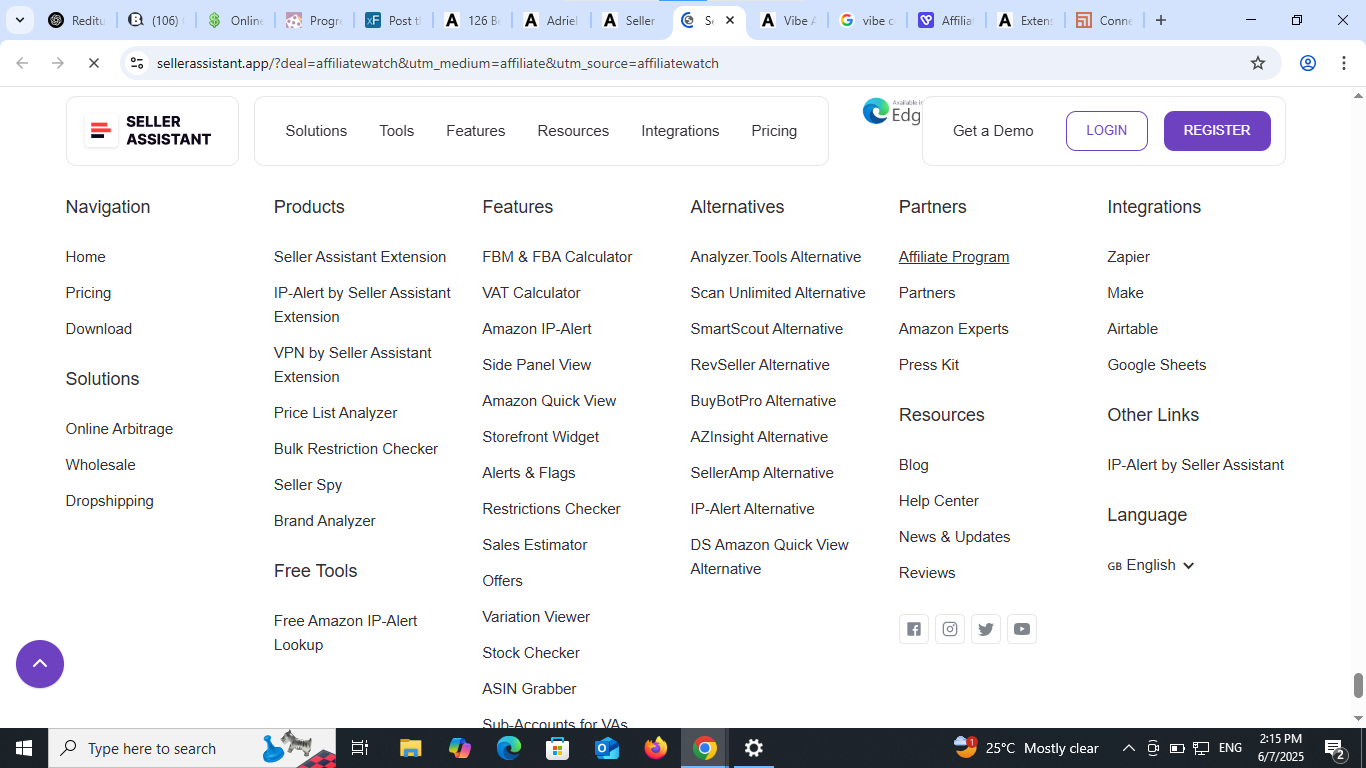This screenshot has height=768, width=1366.
Task: Open Google Sheets integration link
Action: (x=1157, y=365)
